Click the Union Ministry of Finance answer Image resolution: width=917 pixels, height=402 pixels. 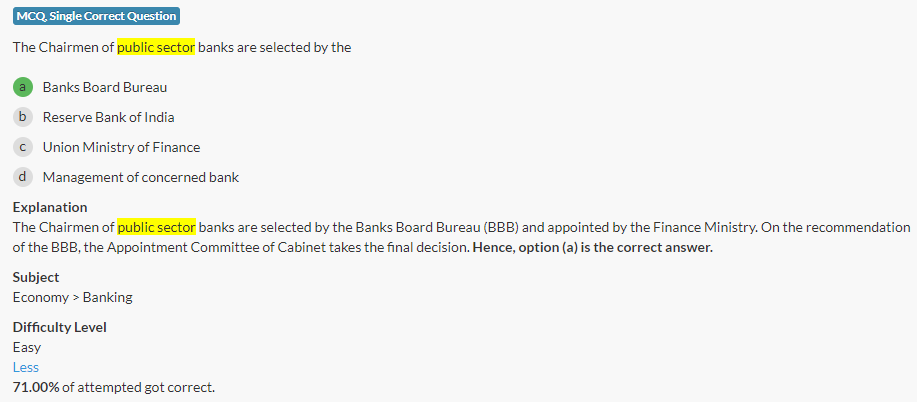[x=121, y=147]
